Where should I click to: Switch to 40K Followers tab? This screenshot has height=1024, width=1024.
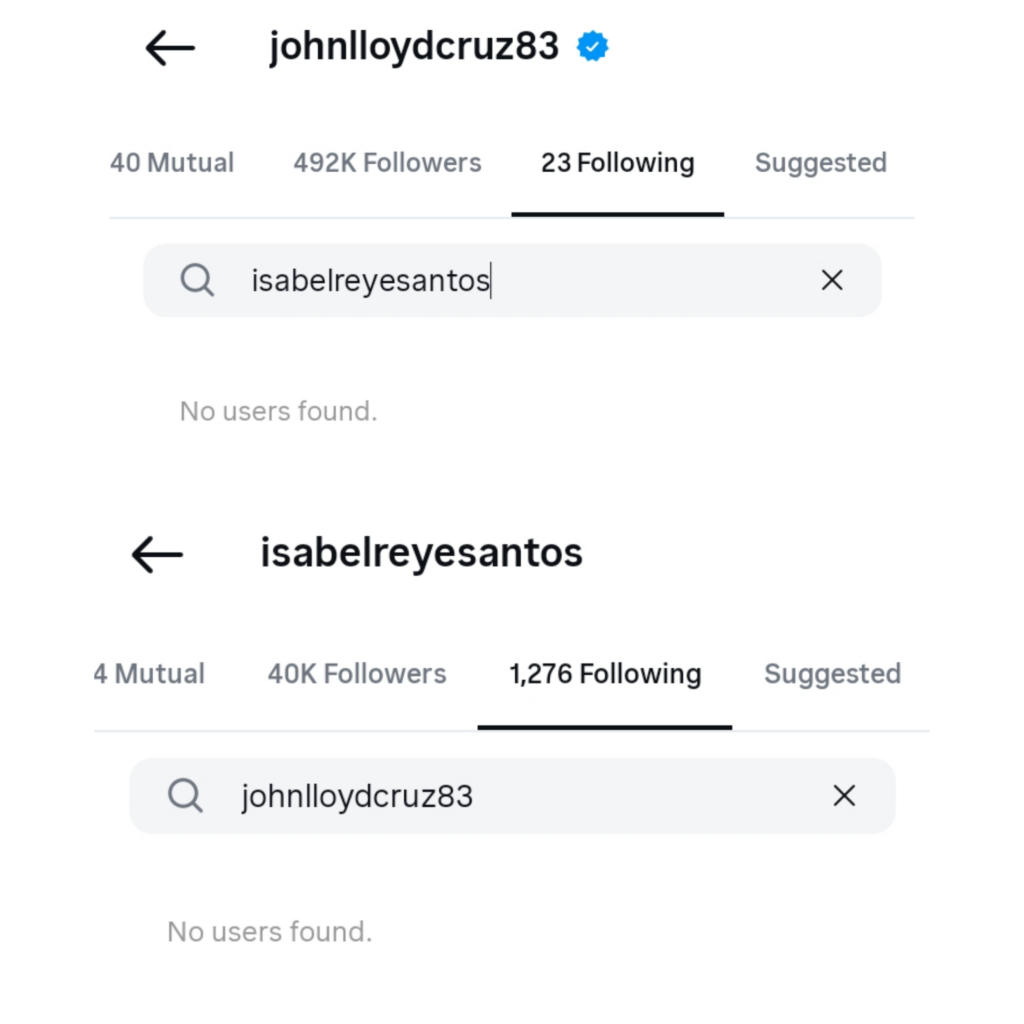pos(357,674)
